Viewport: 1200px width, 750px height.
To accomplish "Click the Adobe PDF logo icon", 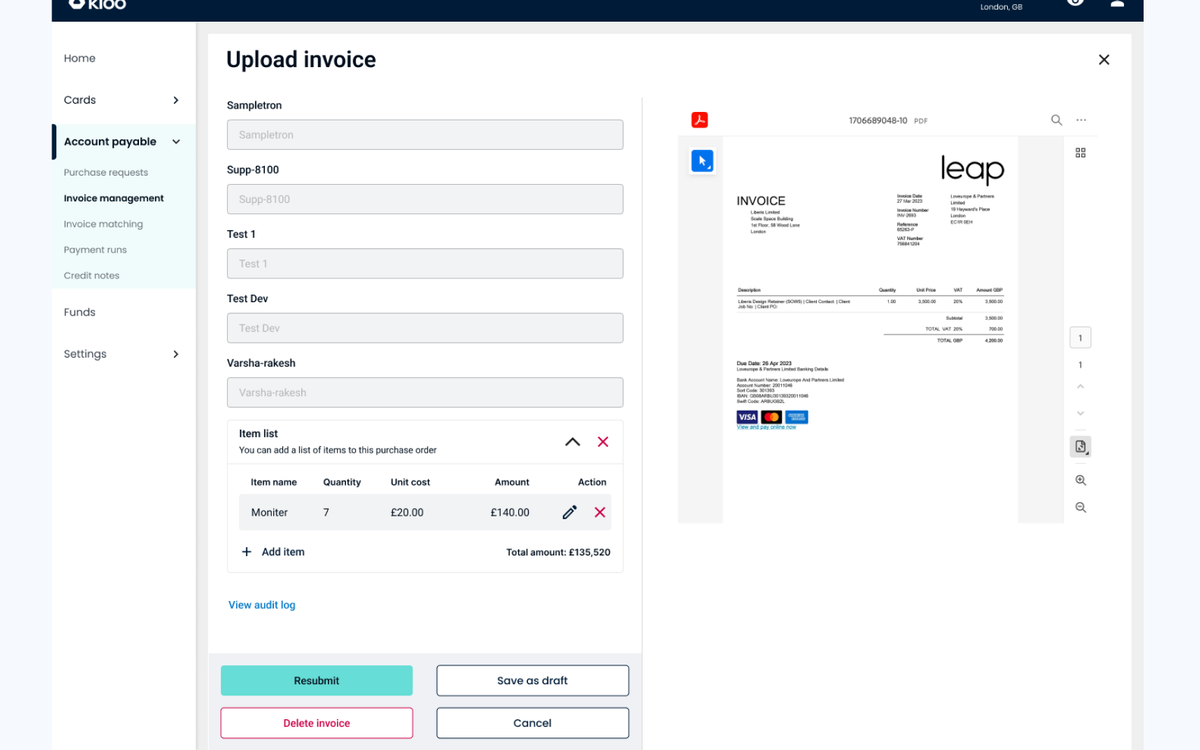I will pos(700,120).
